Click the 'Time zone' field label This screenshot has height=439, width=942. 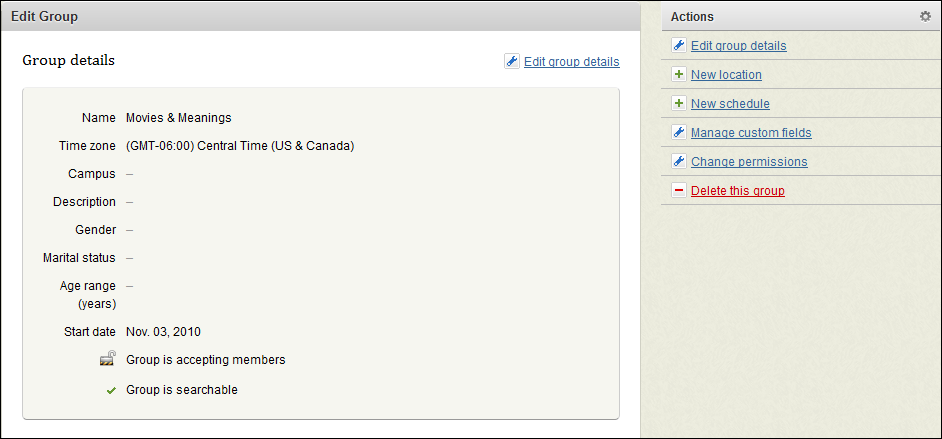(87, 146)
